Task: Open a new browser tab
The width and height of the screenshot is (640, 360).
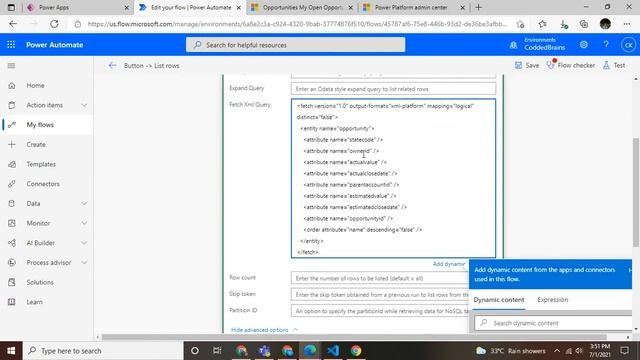Action: 478,7
